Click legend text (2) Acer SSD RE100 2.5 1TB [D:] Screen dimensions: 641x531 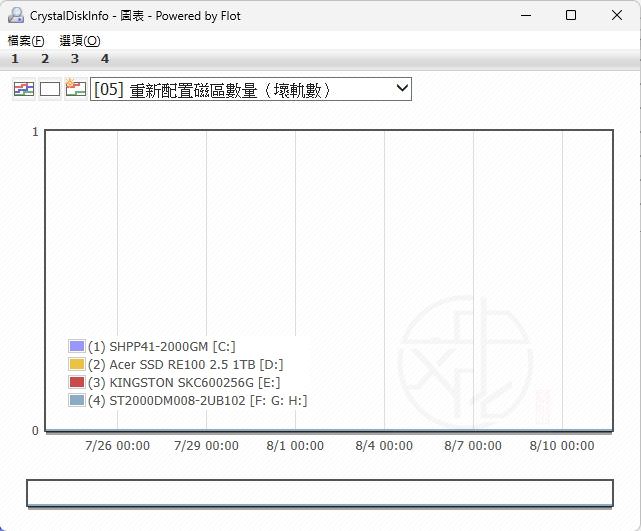click(x=186, y=365)
